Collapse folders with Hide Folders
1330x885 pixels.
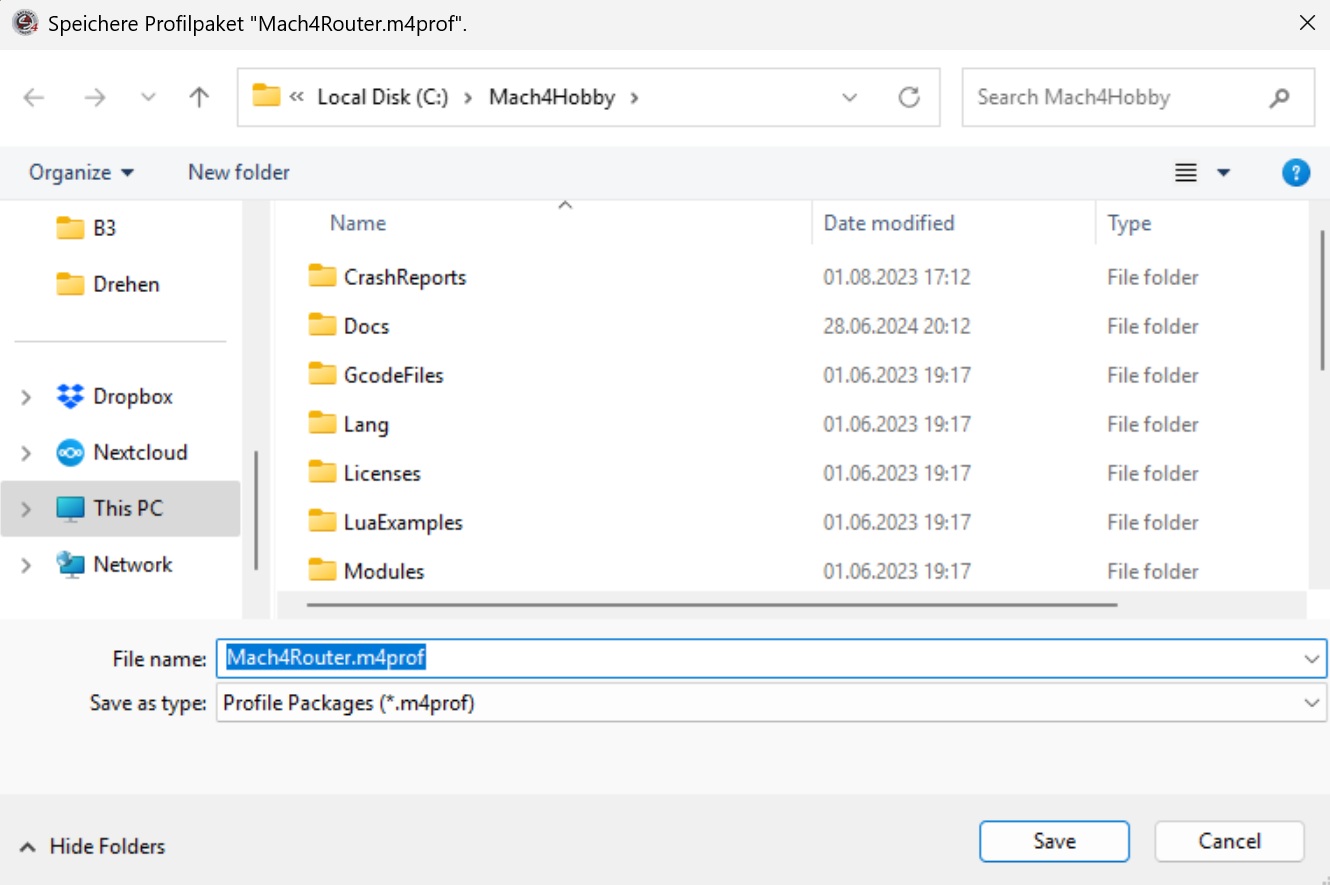(x=92, y=846)
